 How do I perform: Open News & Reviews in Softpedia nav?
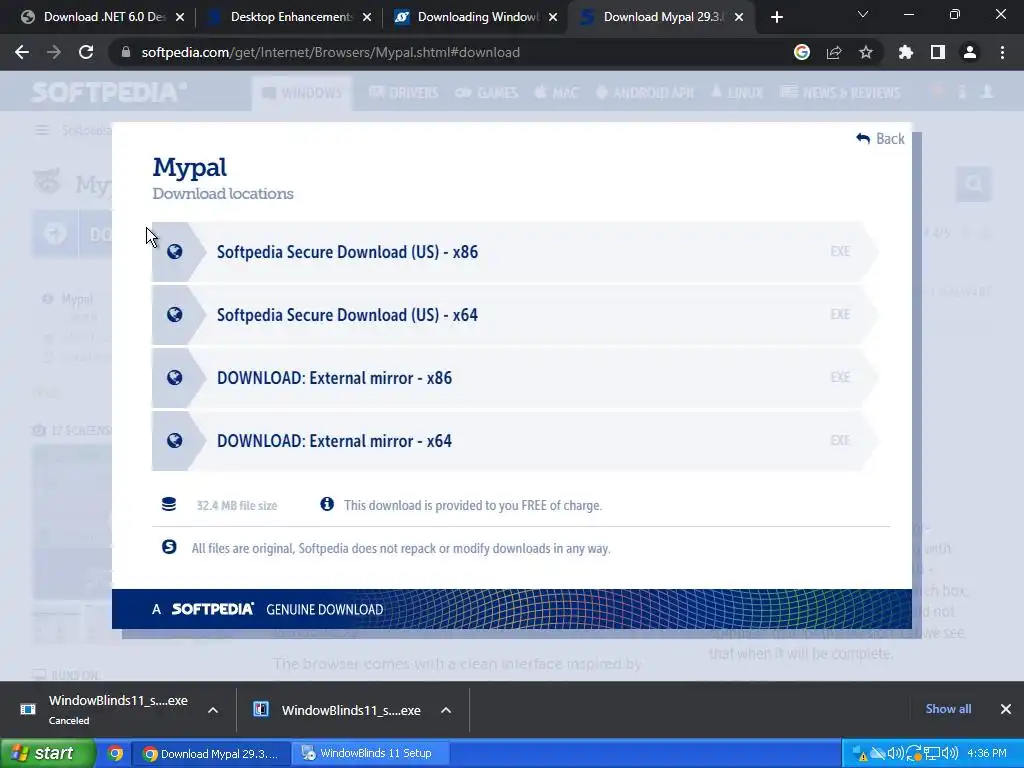tap(840, 93)
